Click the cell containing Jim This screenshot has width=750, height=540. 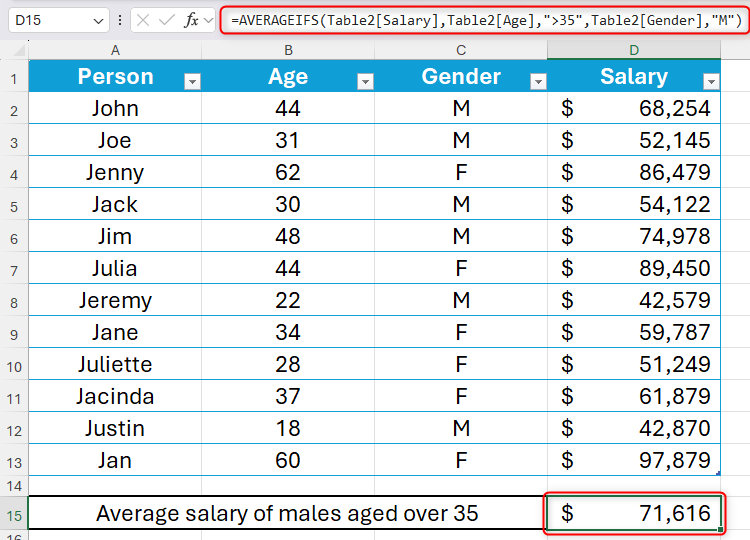tap(115, 236)
